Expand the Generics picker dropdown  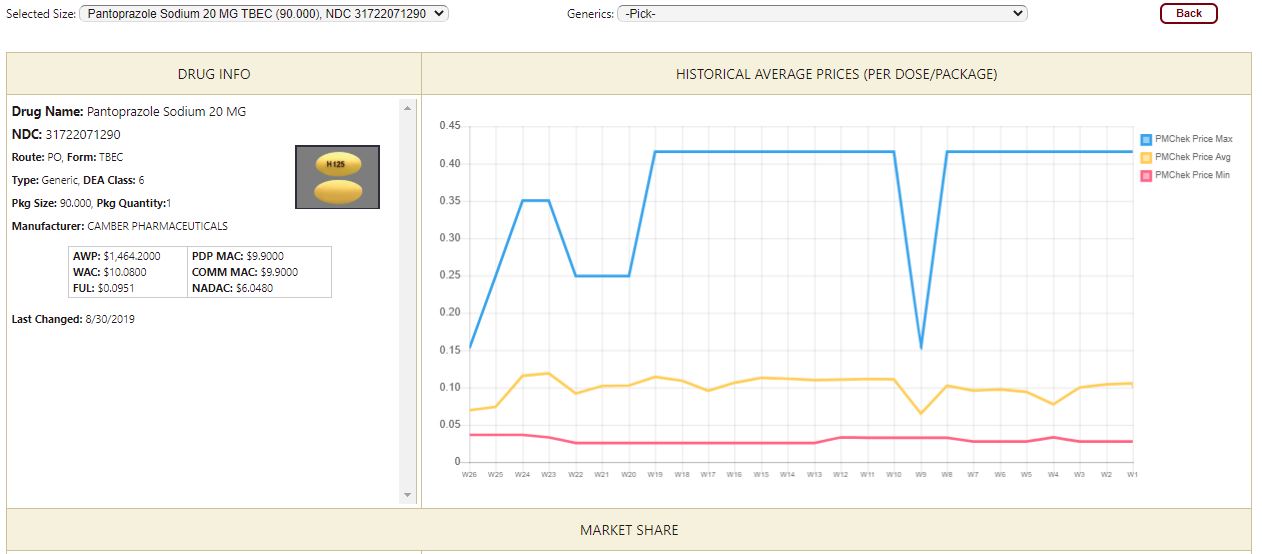(822, 13)
